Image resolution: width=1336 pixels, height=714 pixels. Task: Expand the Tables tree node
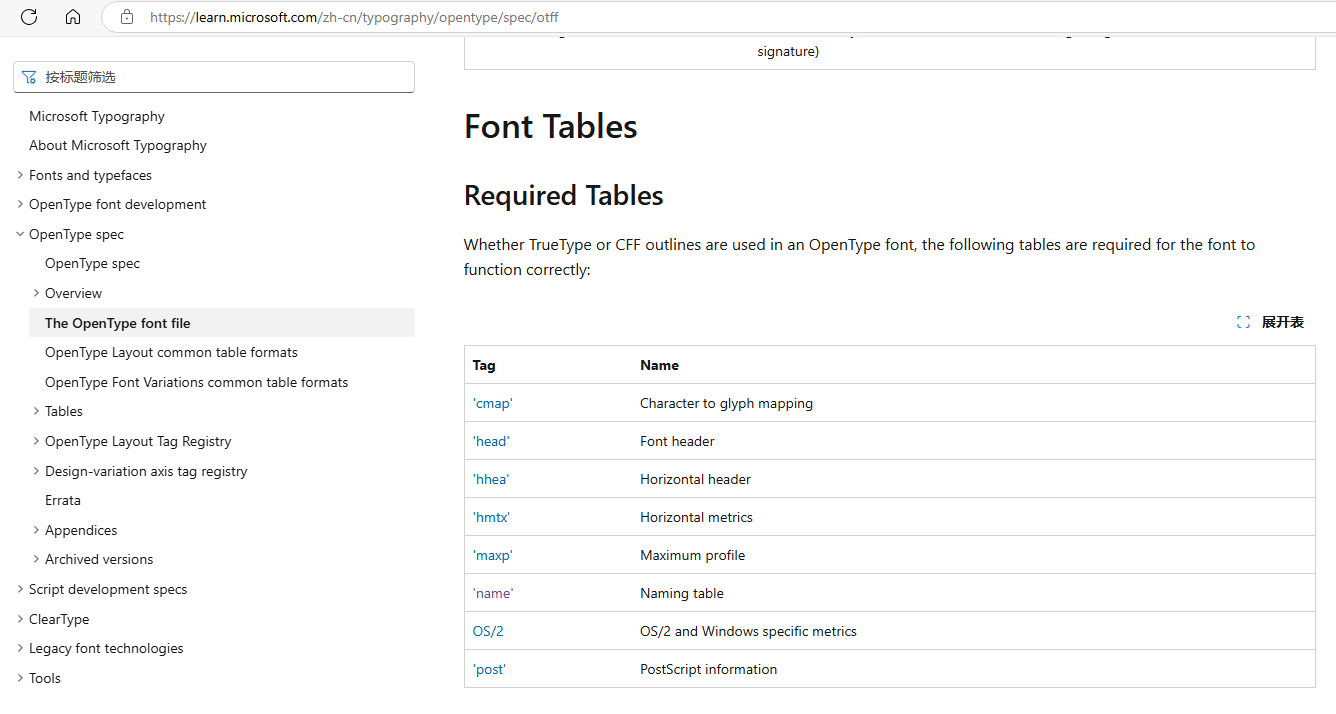coord(36,411)
